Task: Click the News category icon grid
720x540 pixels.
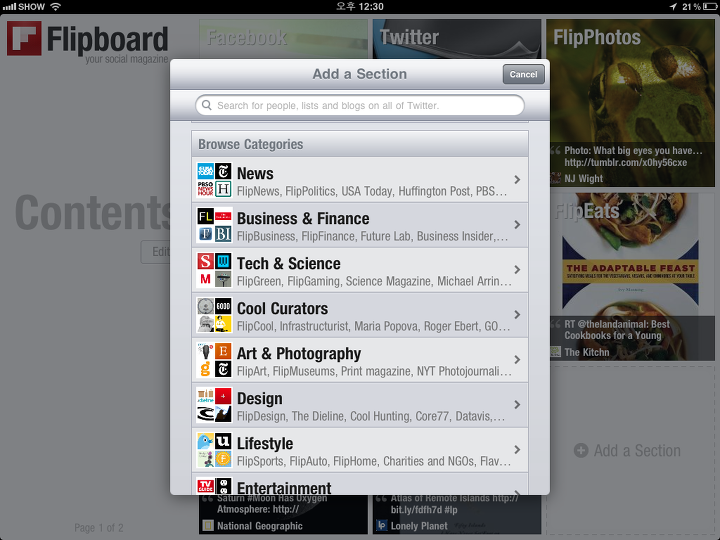Action: click(214, 180)
